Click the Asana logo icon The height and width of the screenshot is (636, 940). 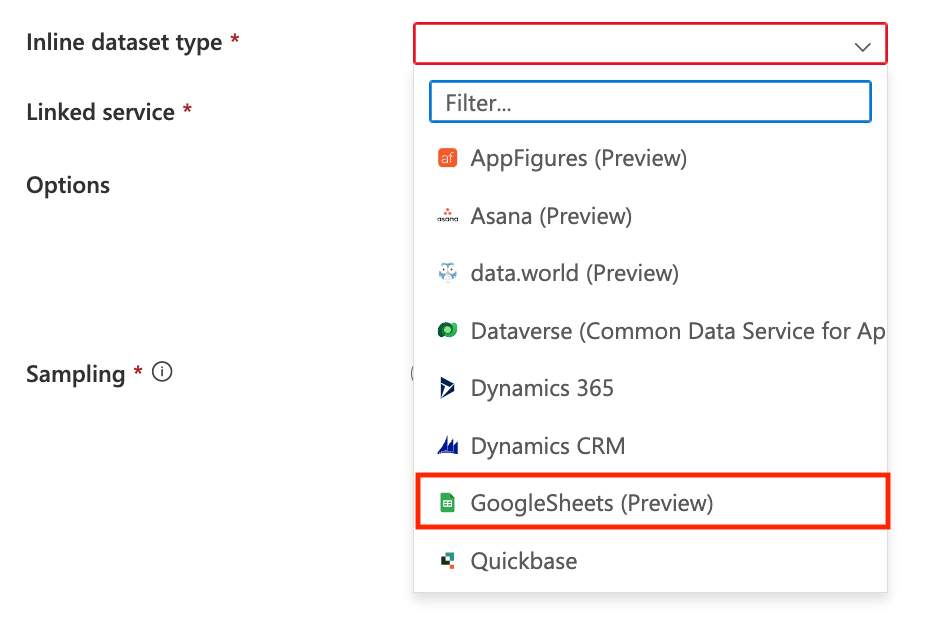click(x=447, y=216)
